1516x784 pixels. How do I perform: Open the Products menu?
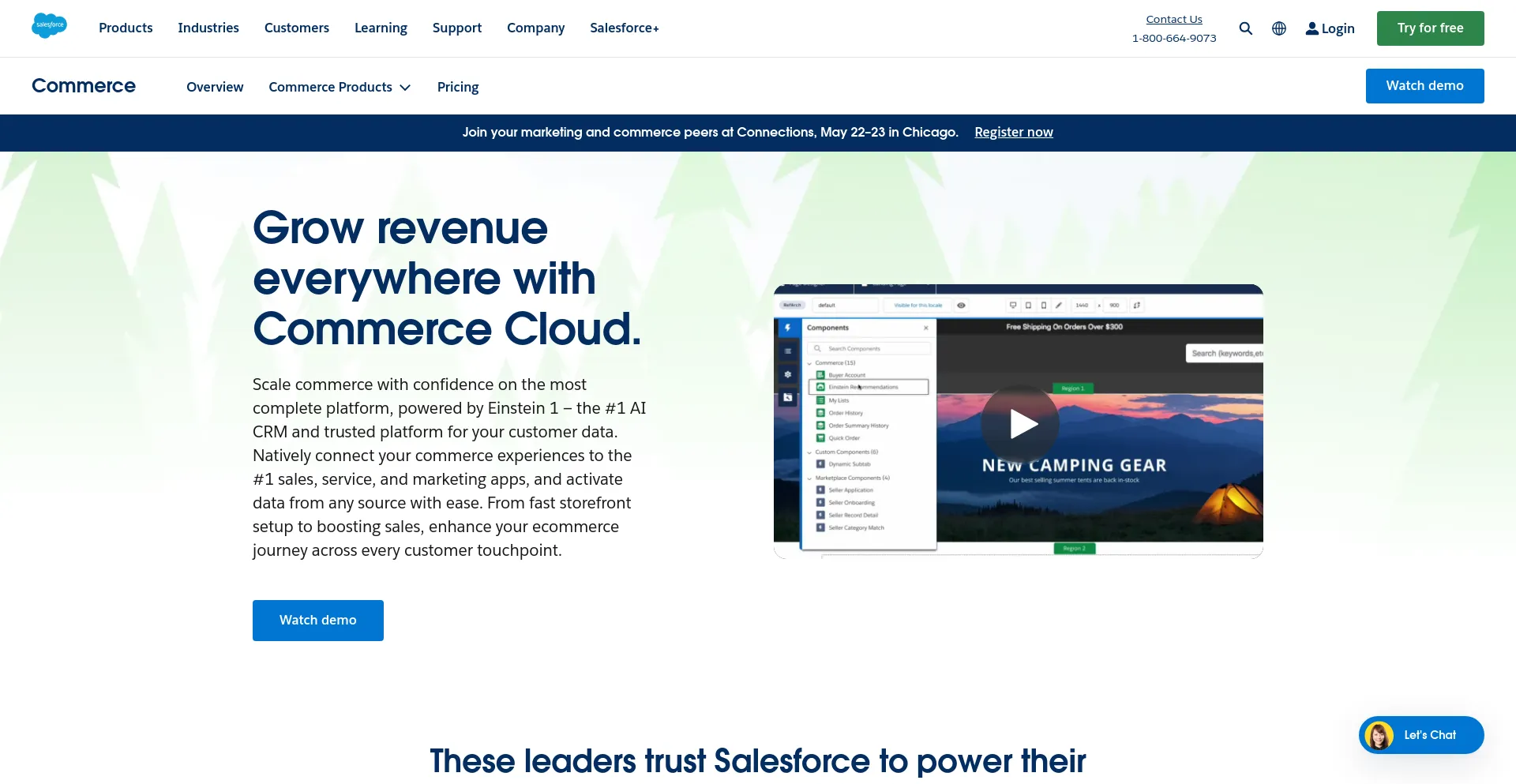point(126,28)
